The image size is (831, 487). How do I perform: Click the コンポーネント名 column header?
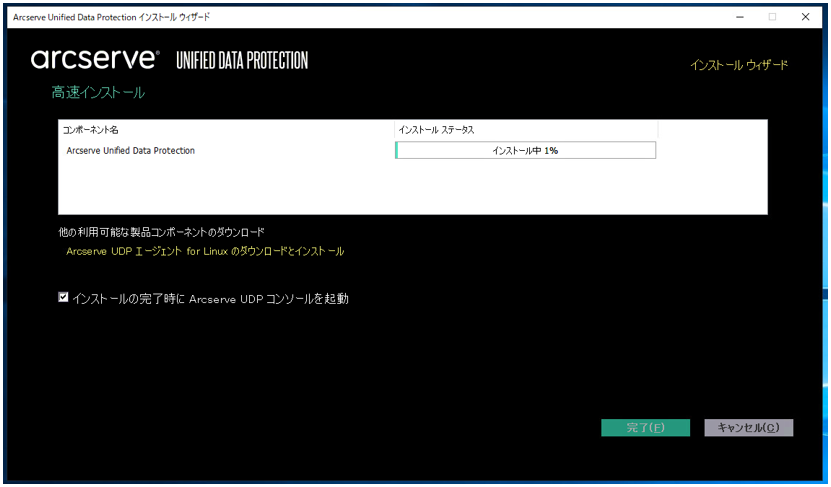point(91,130)
